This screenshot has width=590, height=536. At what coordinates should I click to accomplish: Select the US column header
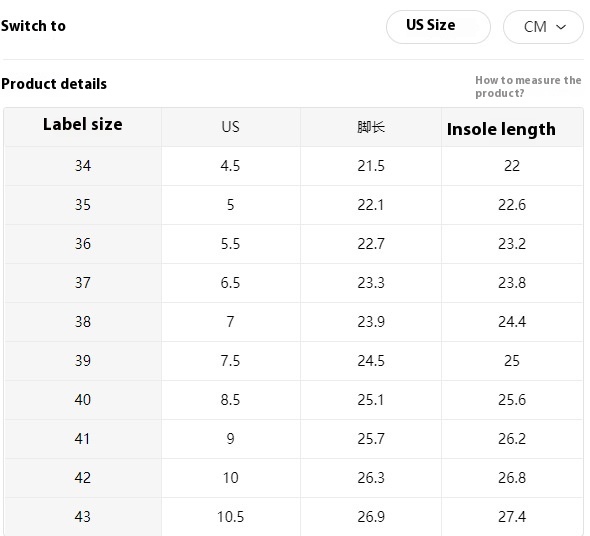pyautogui.click(x=231, y=127)
